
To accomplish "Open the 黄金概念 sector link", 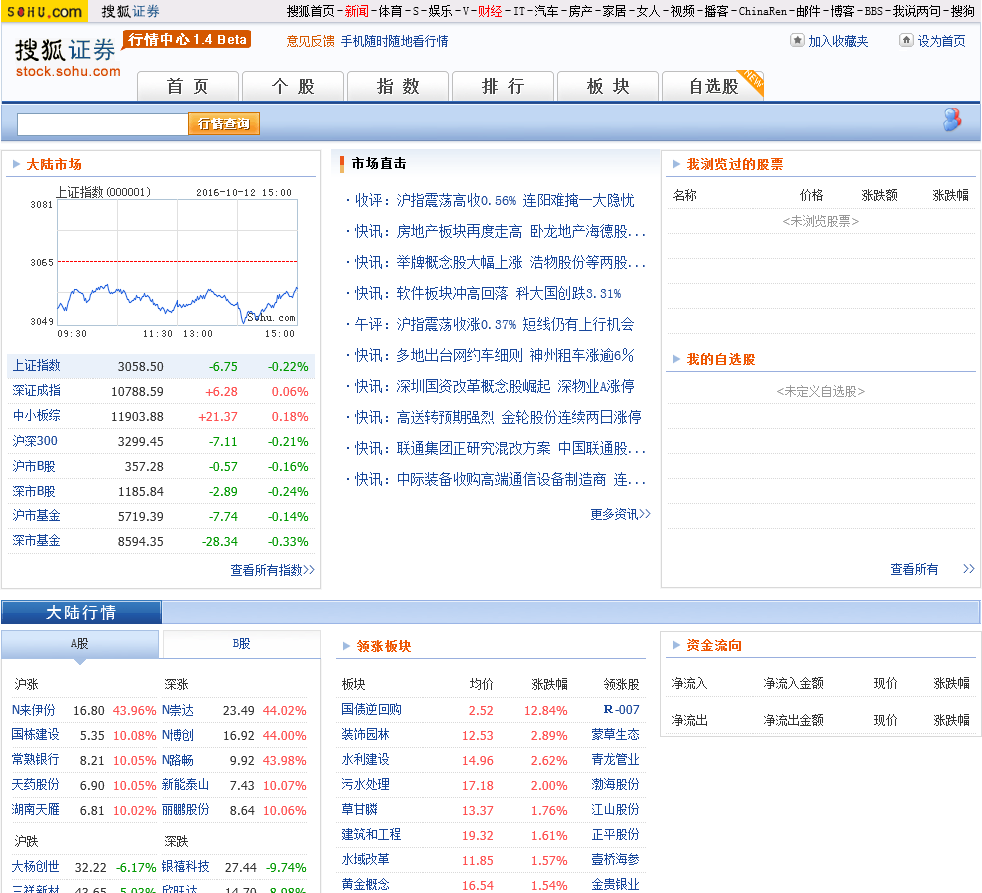I will pos(365,884).
